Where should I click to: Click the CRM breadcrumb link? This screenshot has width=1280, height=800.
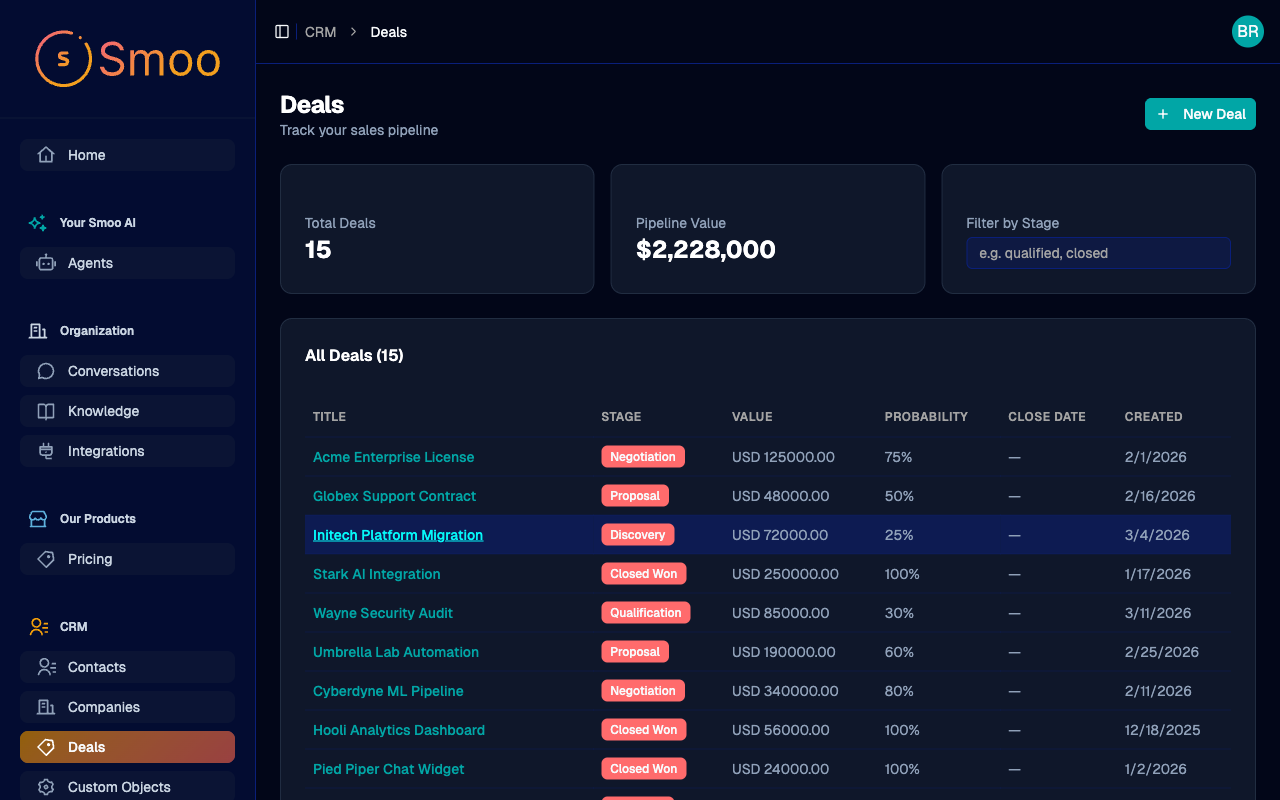click(x=320, y=32)
